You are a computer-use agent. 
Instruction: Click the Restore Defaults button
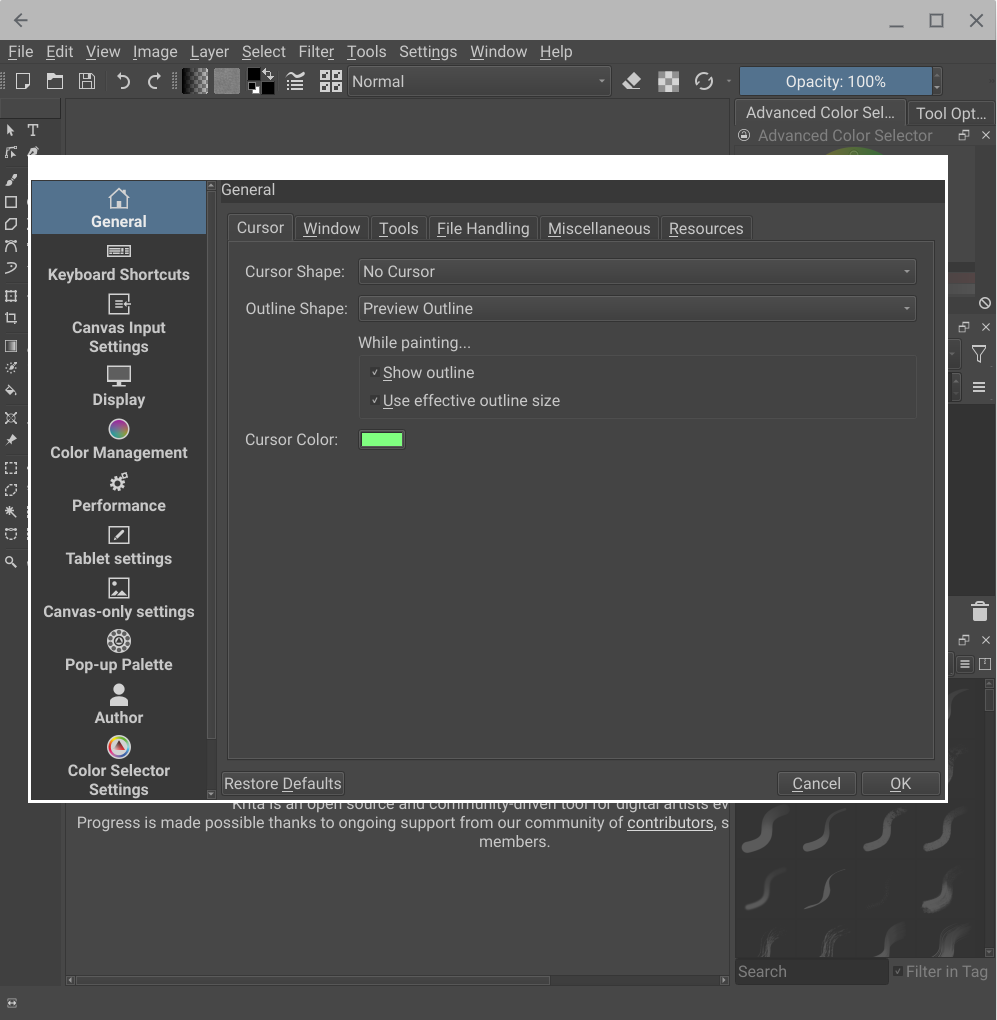283,783
